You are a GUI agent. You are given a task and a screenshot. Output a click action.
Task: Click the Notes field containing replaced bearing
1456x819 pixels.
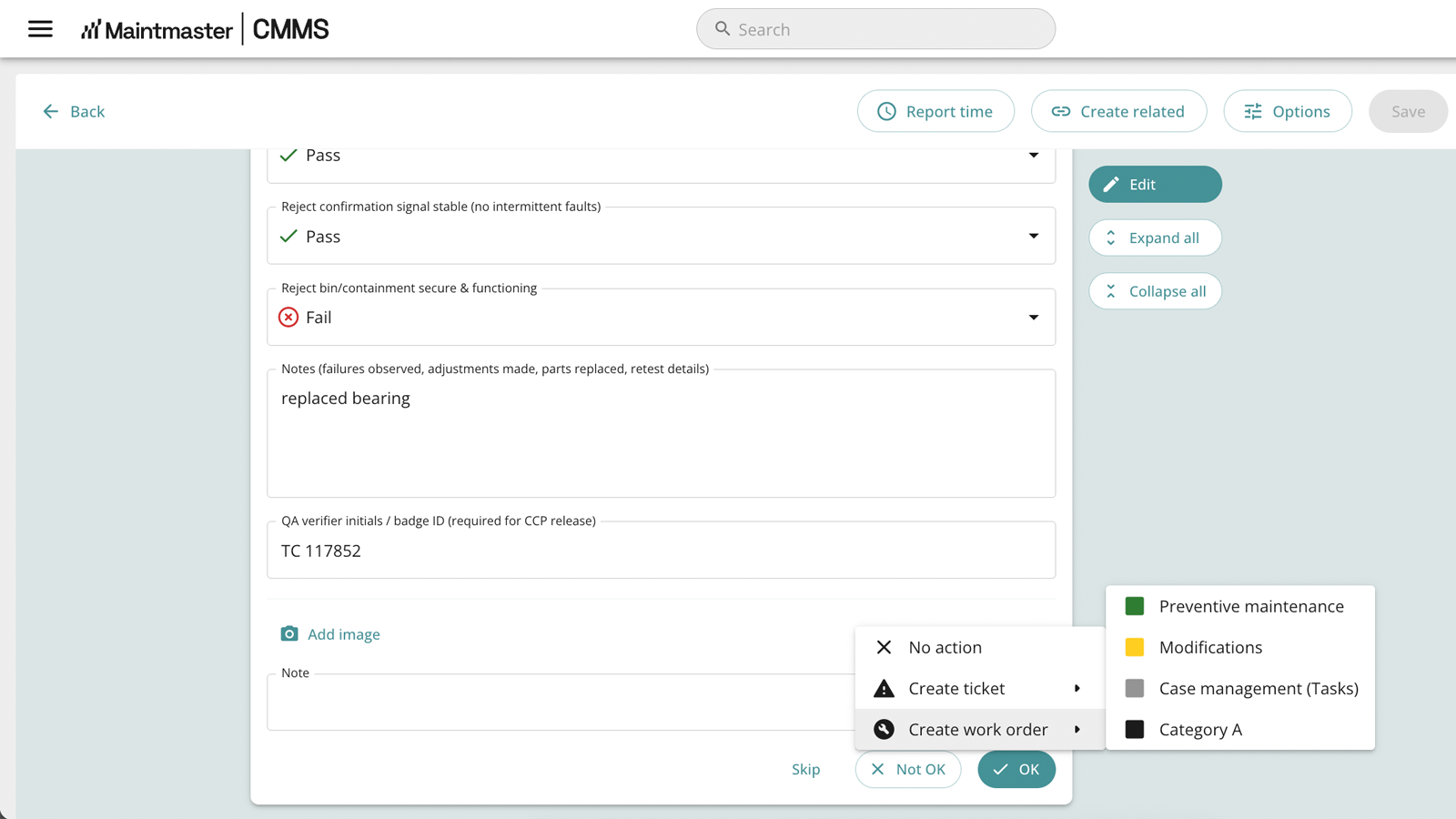[x=661, y=433]
